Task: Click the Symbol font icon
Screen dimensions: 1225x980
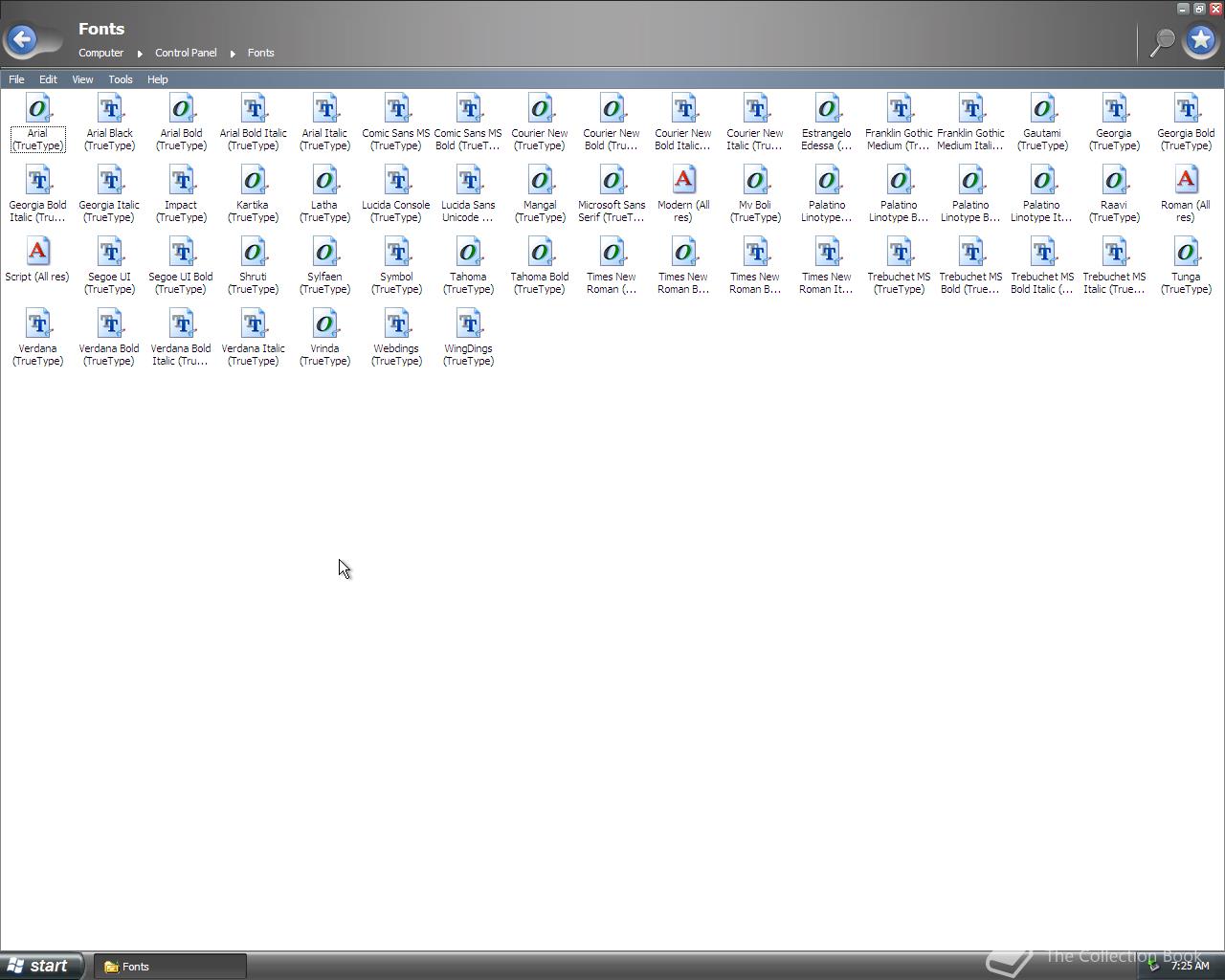Action: (397, 252)
